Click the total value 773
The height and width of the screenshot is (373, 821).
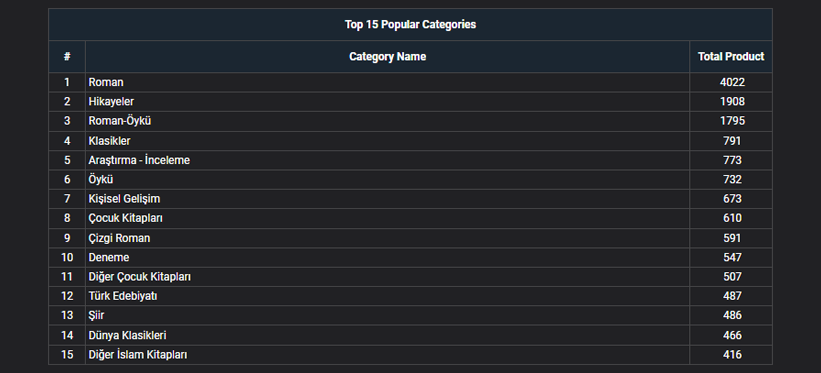click(732, 160)
